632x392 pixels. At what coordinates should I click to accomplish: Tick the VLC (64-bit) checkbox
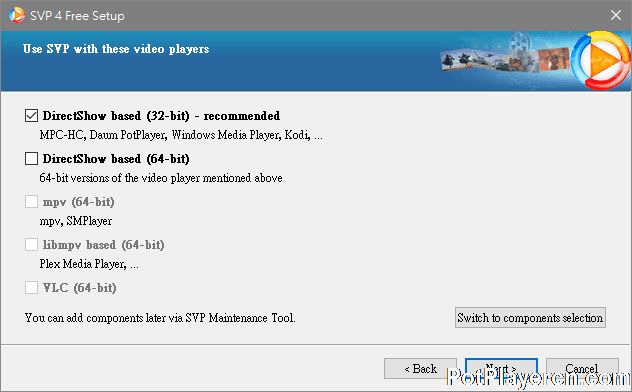[x=31, y=288]
